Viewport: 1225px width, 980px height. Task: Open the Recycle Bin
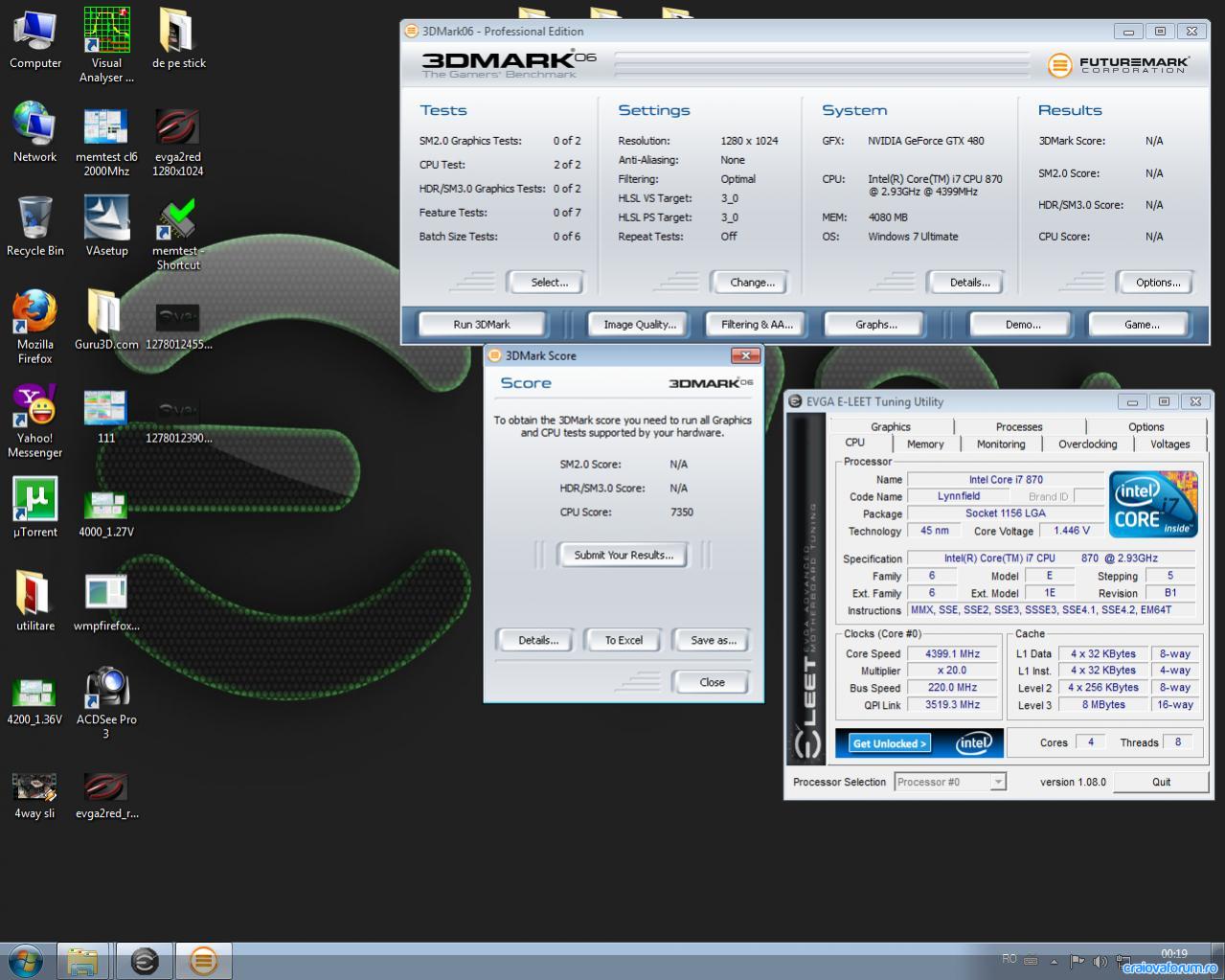click(x=35, y=226)
